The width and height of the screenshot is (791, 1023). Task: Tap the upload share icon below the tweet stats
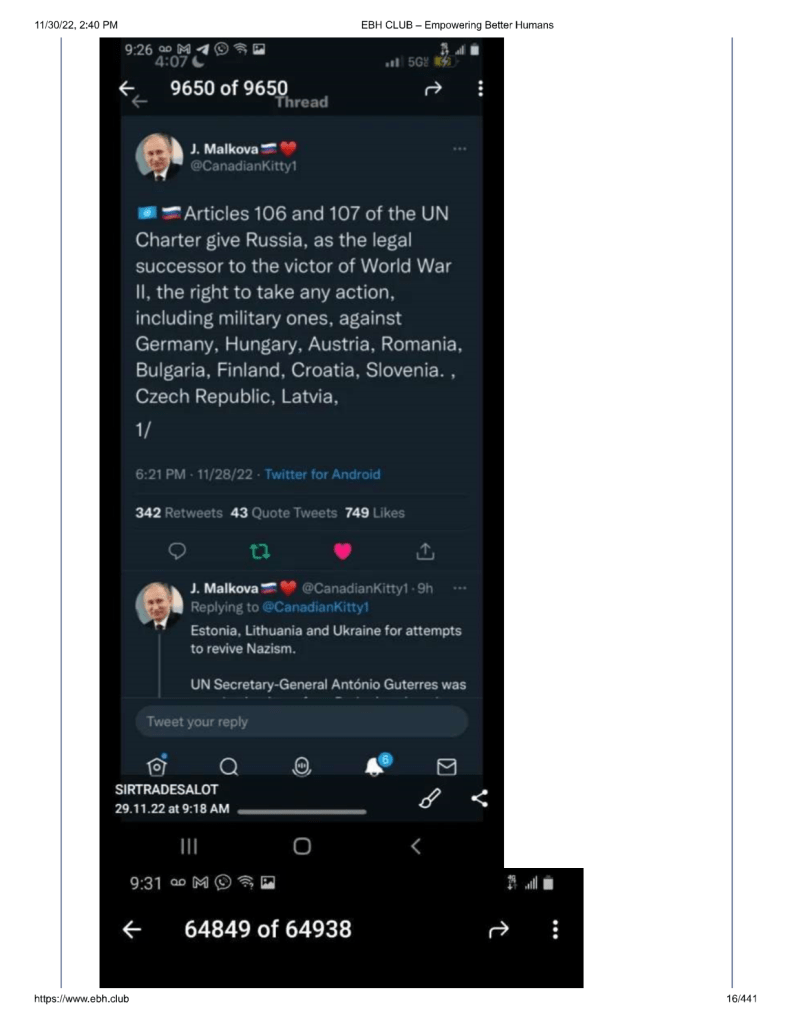tap(424, 551)
